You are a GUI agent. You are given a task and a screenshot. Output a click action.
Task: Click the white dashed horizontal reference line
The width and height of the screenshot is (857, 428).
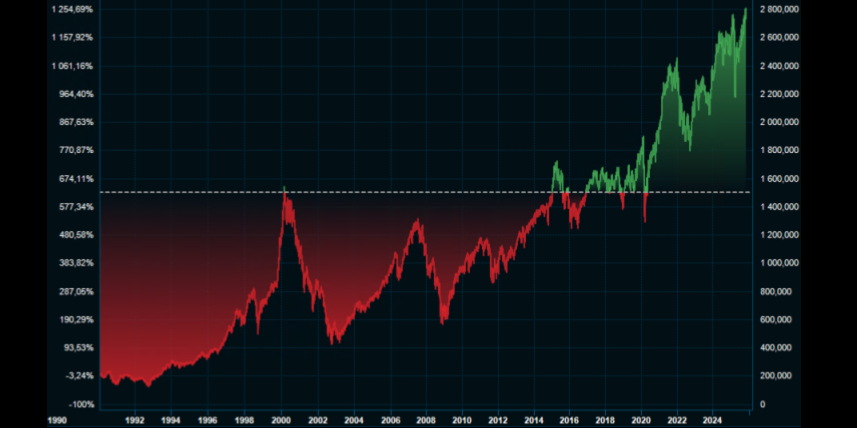pos(400,192)
